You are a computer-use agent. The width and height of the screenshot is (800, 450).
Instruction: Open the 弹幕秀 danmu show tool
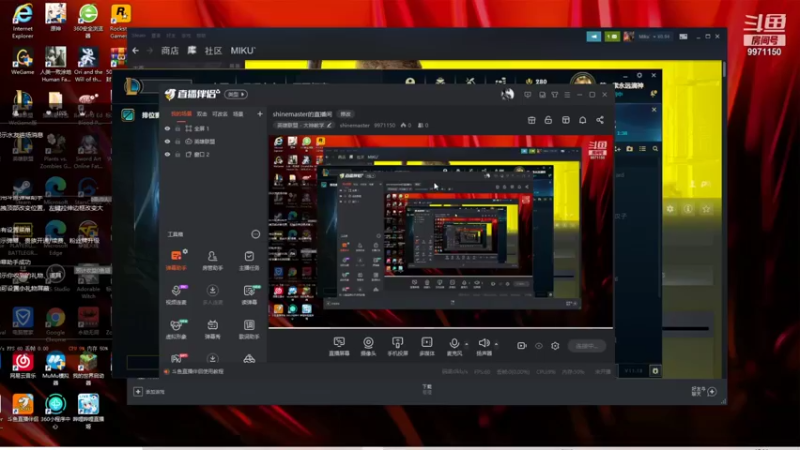point(212,329)
